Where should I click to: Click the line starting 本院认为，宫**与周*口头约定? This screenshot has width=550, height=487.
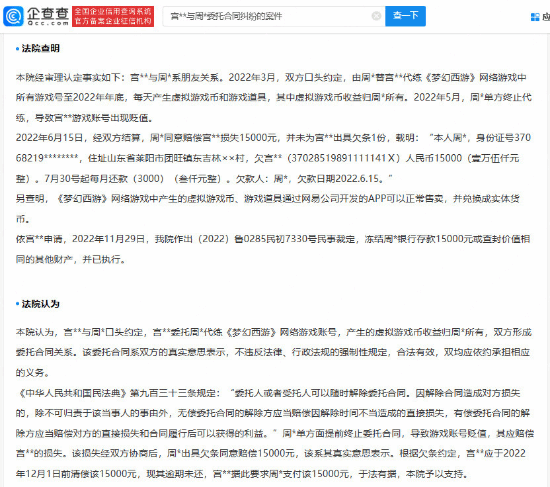(x=274, y=332)
